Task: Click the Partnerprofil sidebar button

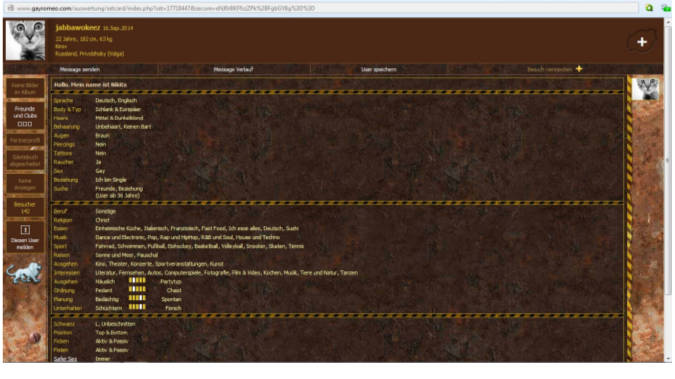Action: click(25, 140)
